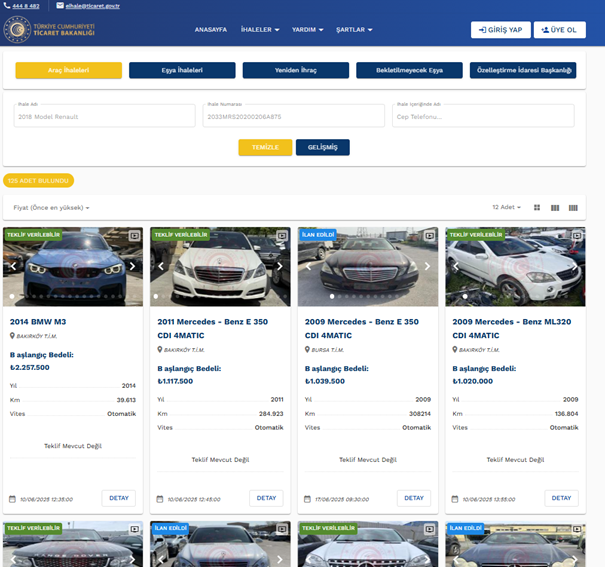Screen dimensions: 605x567
Task: Expand the İHALELER menu
Action: pyautogui.click(x=260, y=30)
